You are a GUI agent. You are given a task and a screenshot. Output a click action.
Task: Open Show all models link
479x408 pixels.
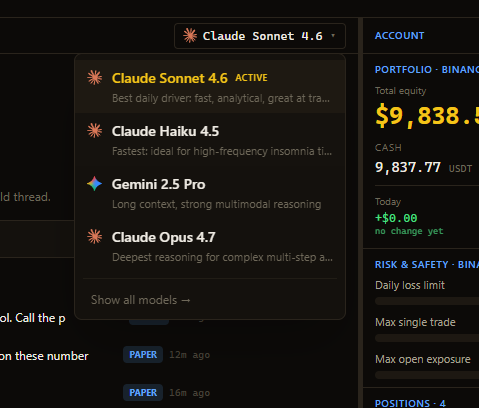tap(141, 300)
